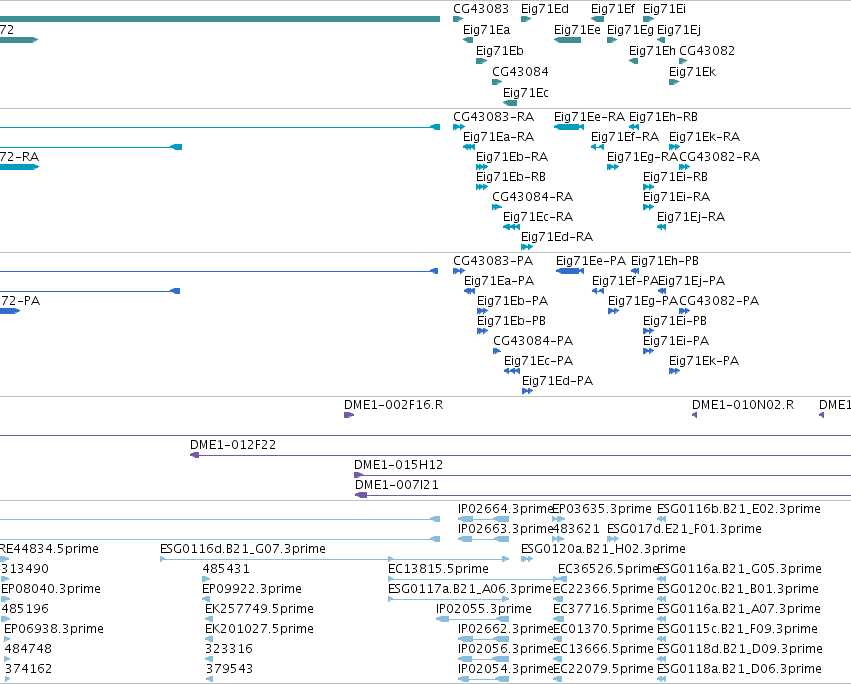Viewport: 851px width, 684px height.
Task: Click clone DME1-015H12 label
Action: point(398,466)
